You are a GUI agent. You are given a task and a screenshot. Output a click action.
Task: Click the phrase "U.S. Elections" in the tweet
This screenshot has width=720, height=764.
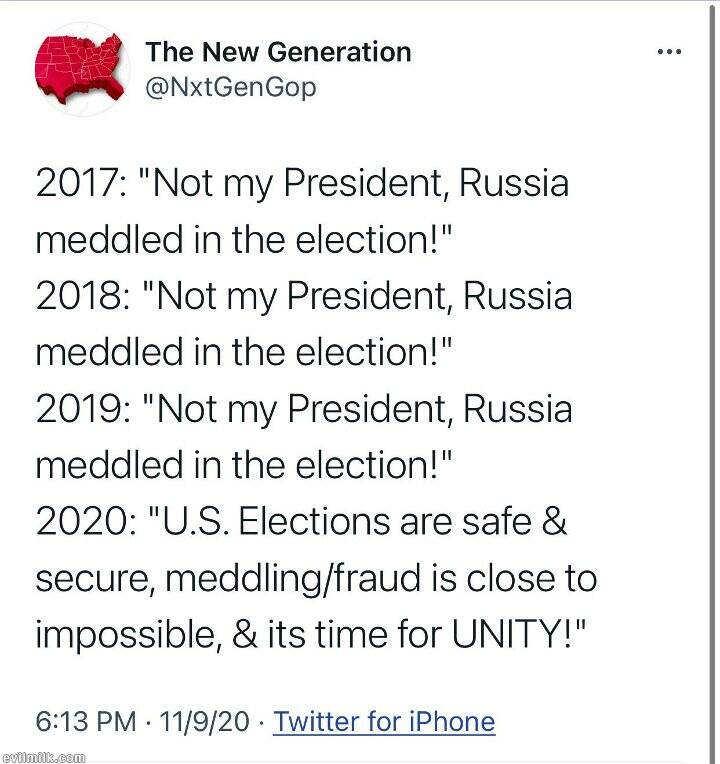tap(265, 521)
